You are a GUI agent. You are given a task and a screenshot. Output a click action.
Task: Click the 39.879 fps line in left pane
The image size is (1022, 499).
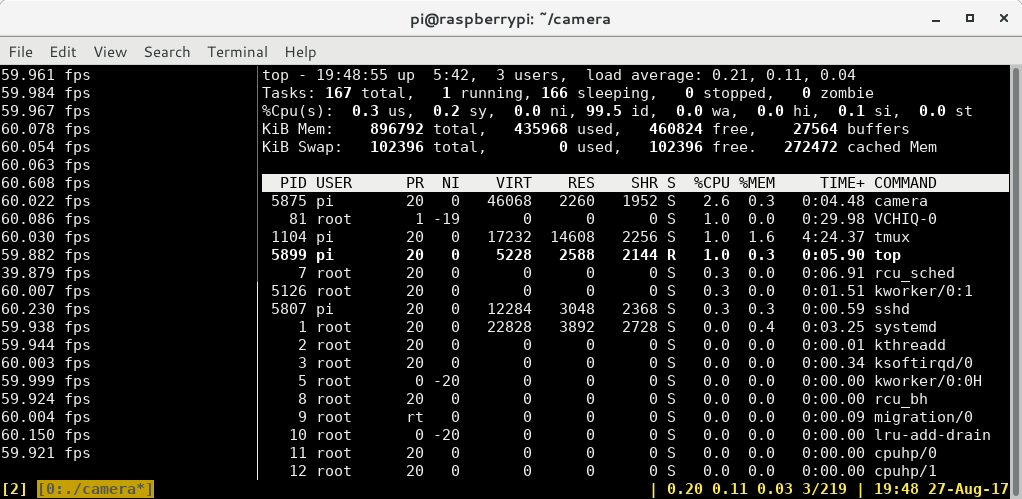(x=46, y=273)
